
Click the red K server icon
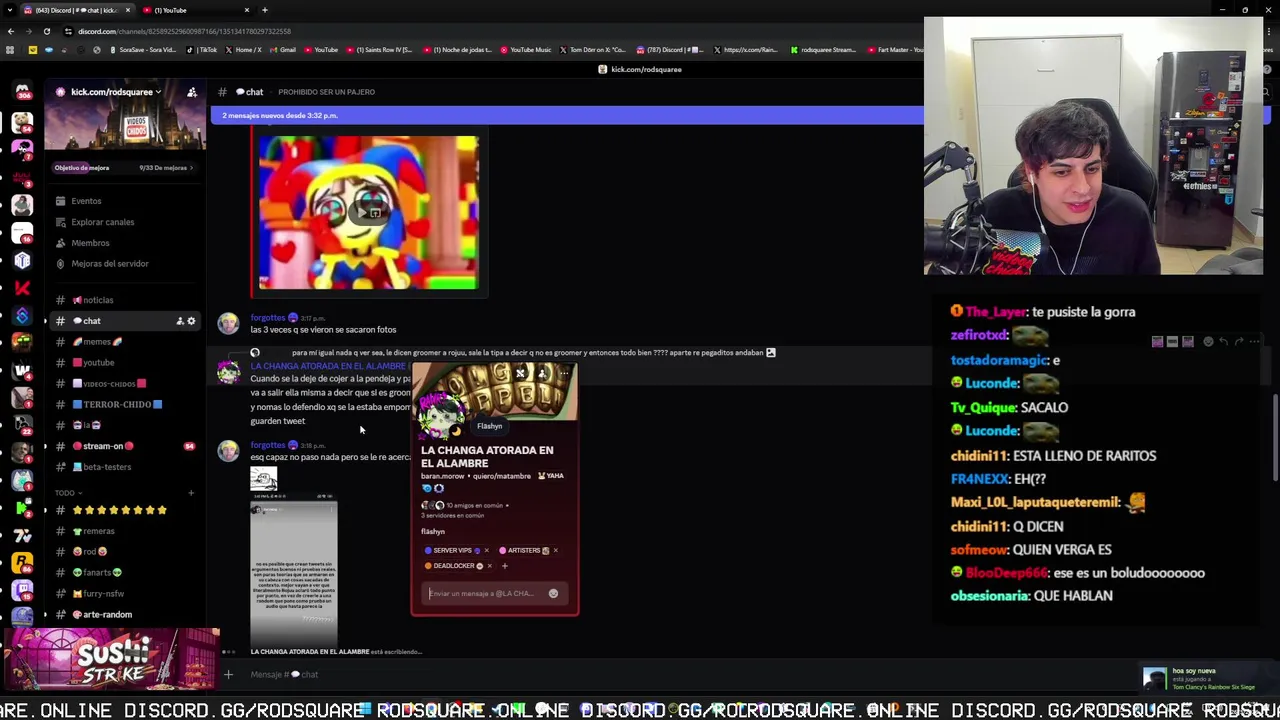click(x=22, y=288)
